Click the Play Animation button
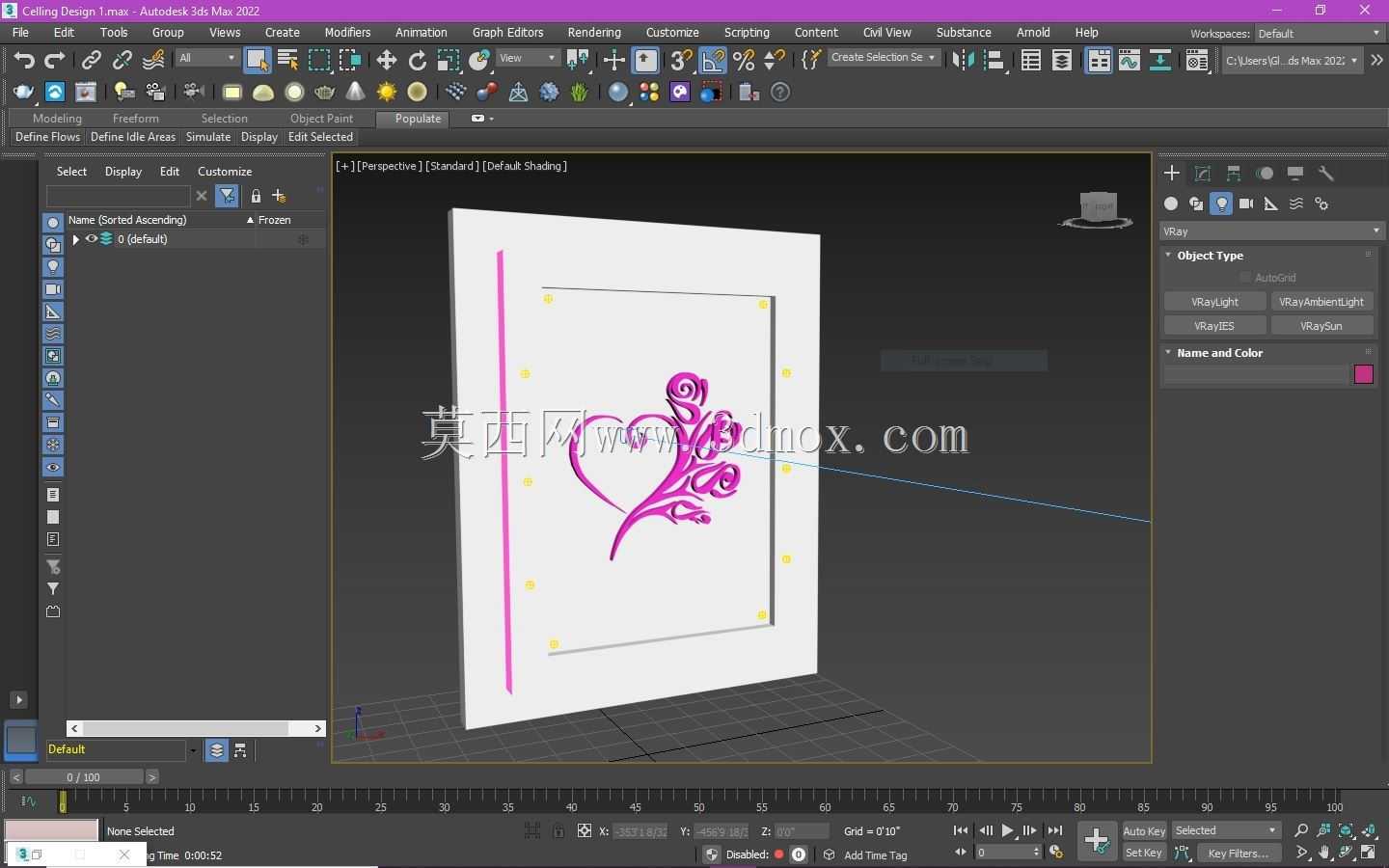The image size is (1389, 868). 1008,830
